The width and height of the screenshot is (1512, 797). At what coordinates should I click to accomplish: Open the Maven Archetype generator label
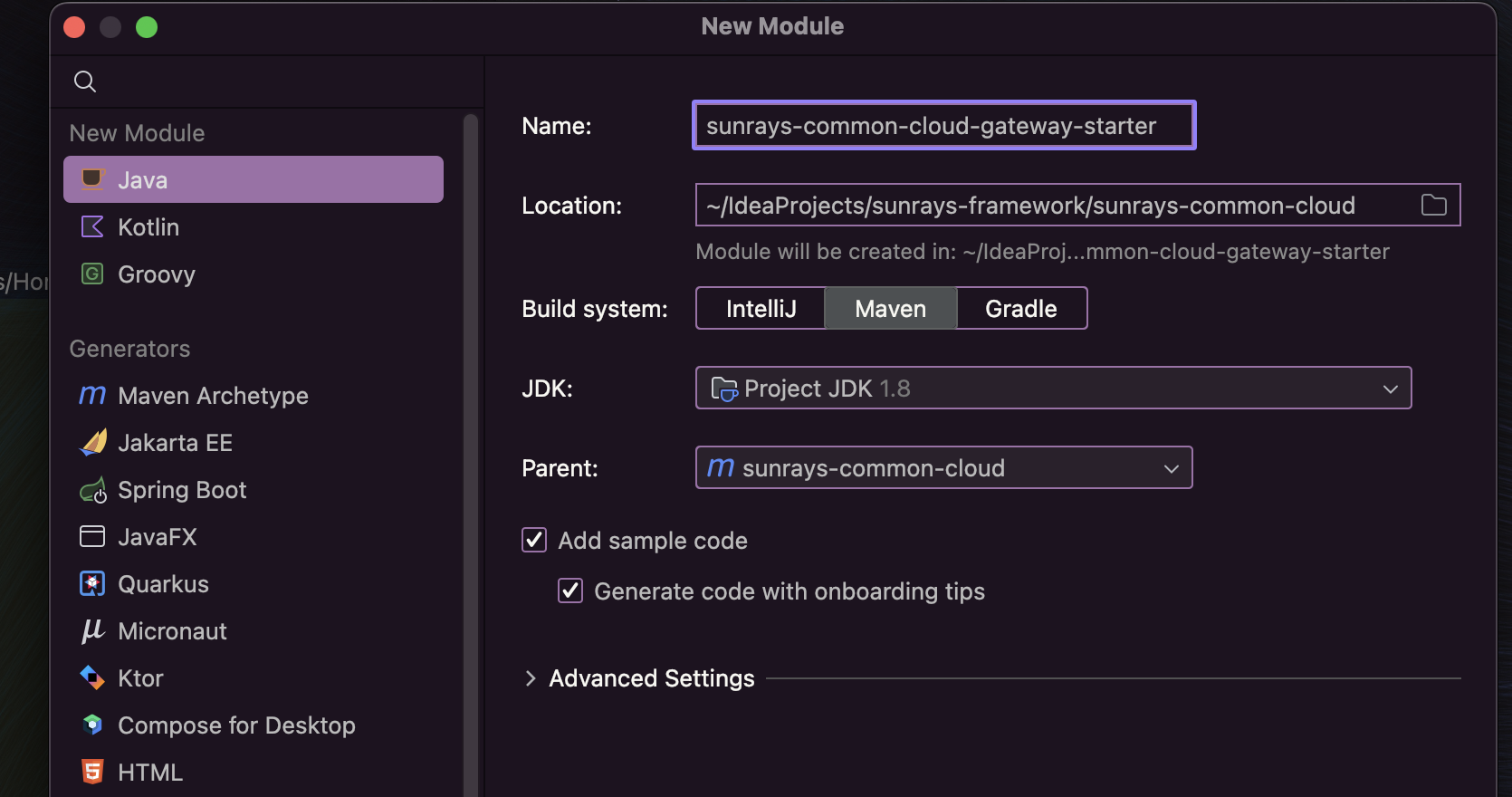(x=213, y=396)
